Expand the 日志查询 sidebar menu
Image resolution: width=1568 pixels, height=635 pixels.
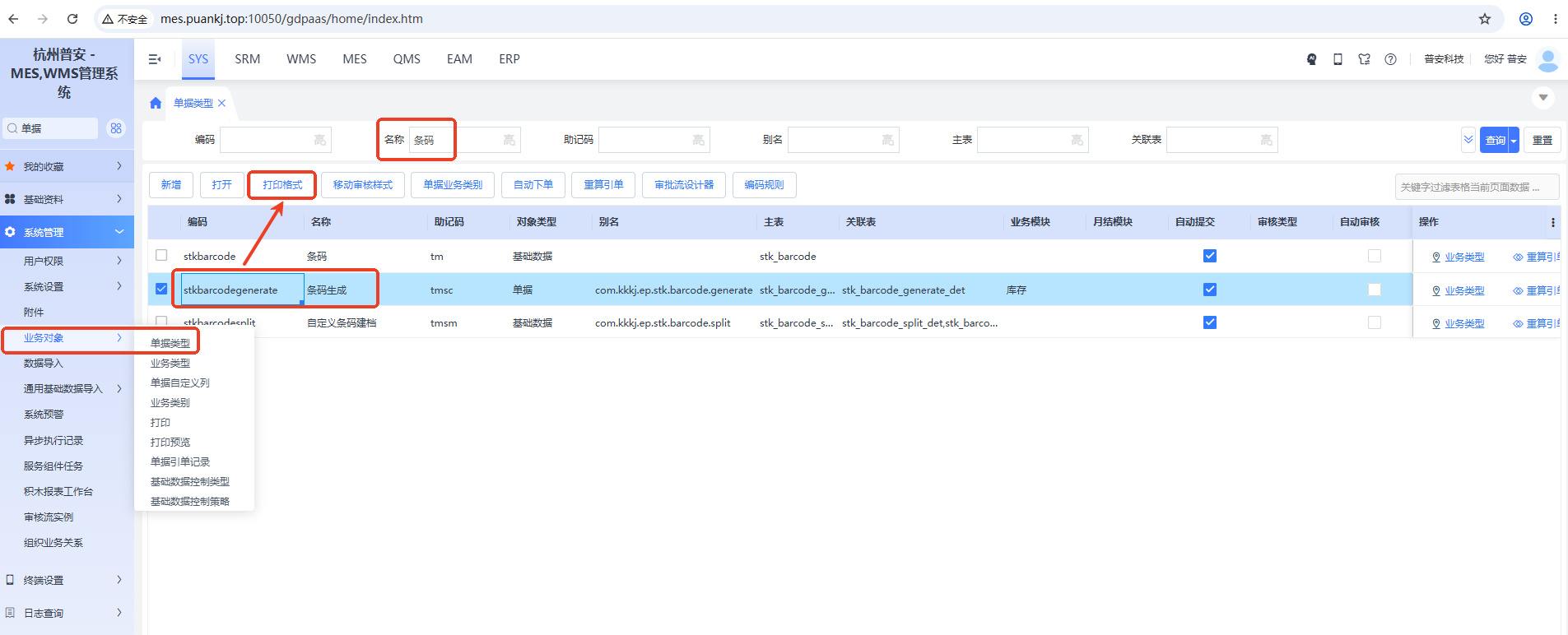67,613
